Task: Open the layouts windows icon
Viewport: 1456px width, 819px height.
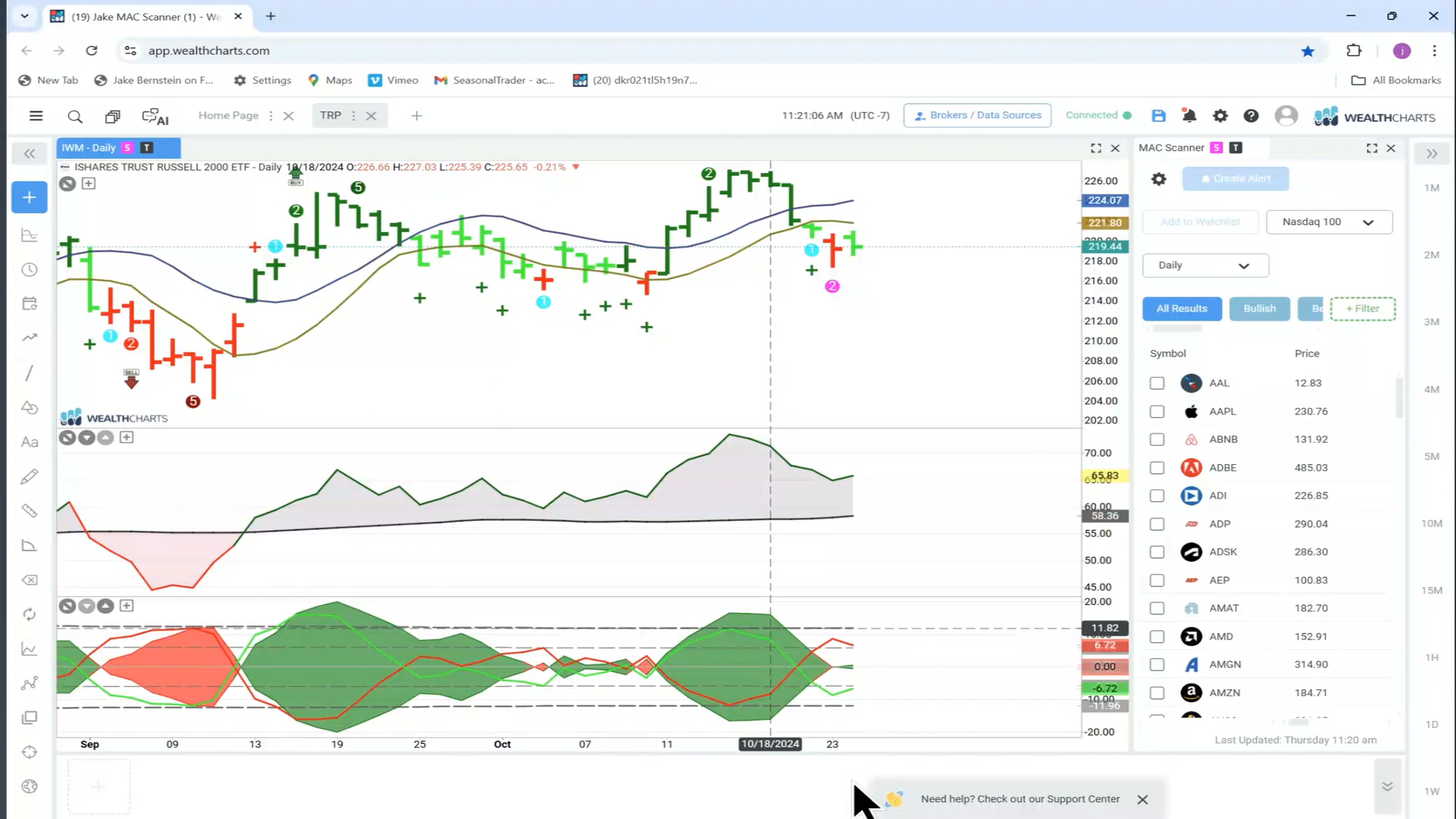Action: coord(112,116)
